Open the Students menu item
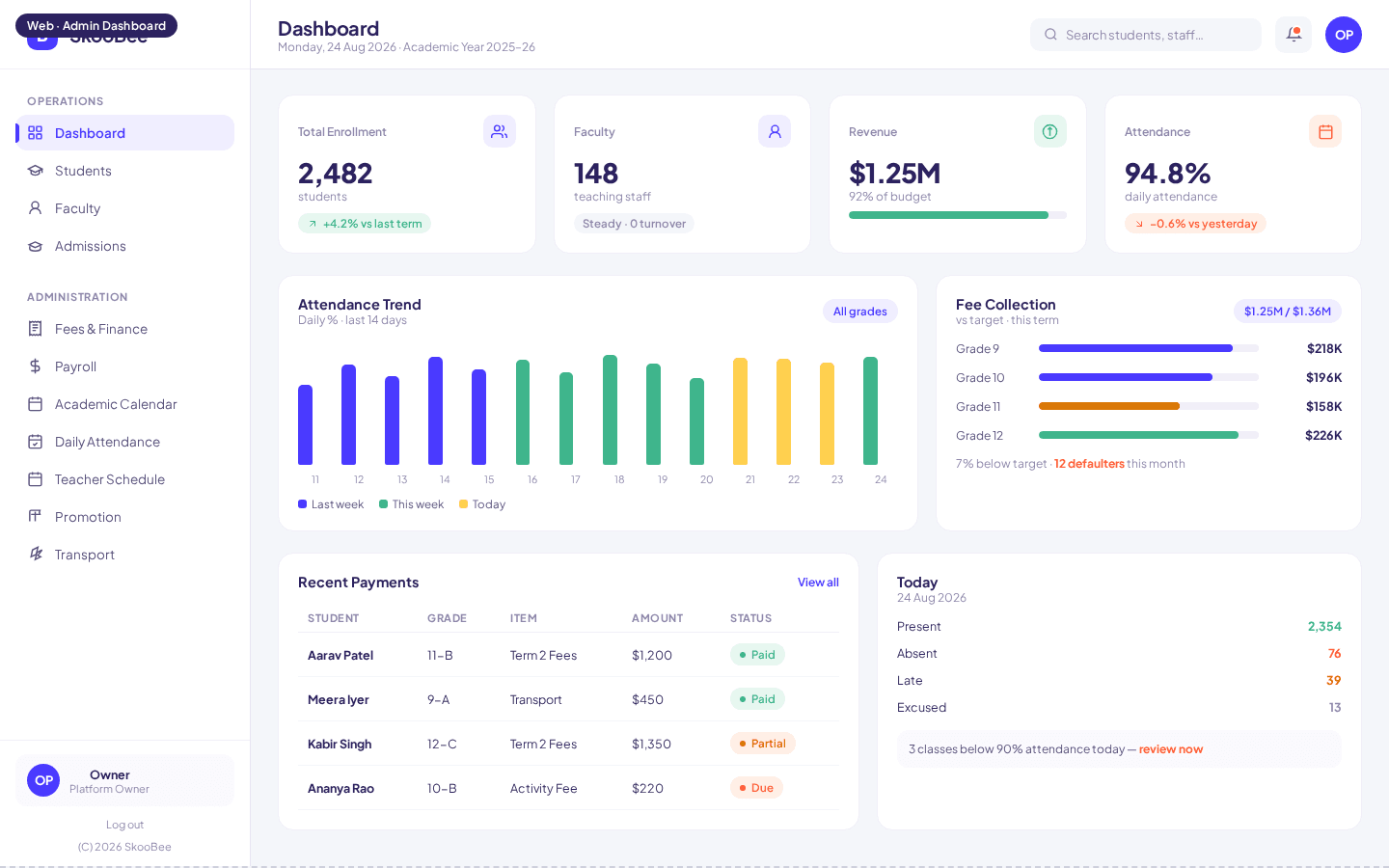 coord(125,171)
